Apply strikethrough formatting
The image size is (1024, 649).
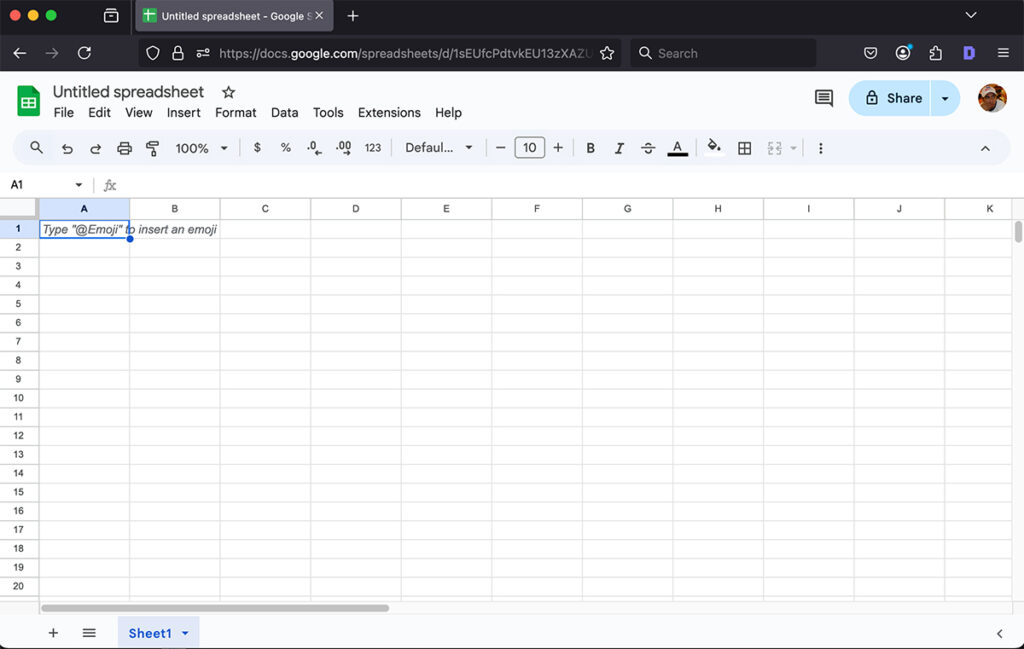[648, 147]
